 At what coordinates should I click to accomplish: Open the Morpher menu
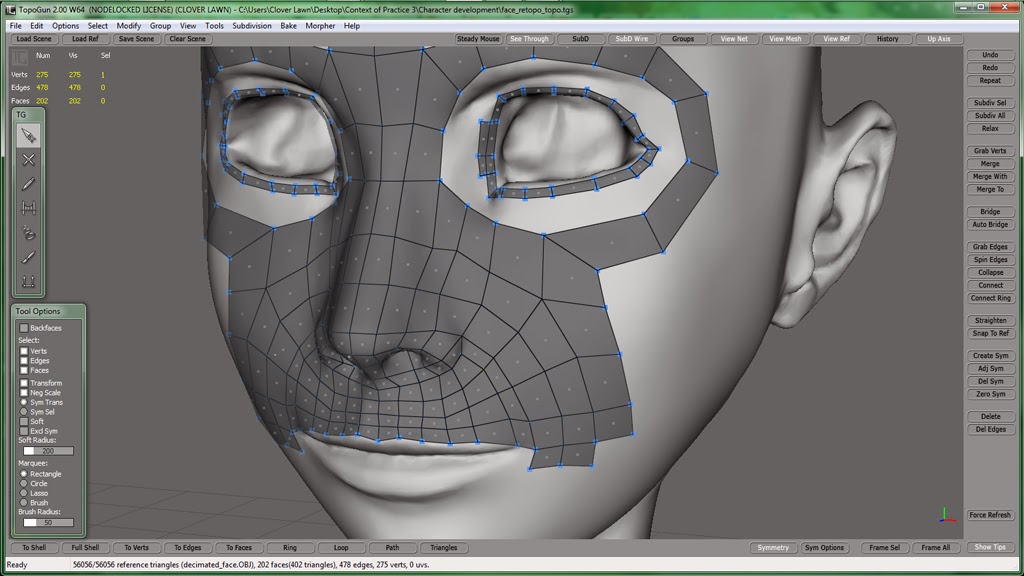[x=318, y=25]
